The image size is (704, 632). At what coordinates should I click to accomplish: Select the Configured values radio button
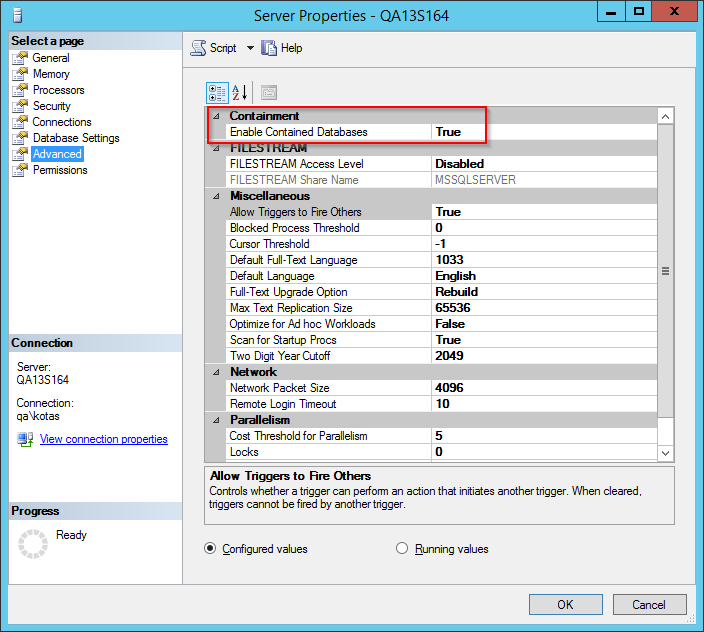point(210,548)
